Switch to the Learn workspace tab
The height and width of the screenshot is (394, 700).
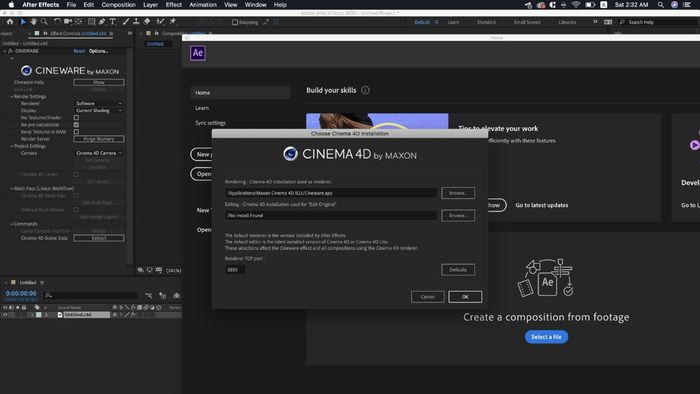point(453,22)
